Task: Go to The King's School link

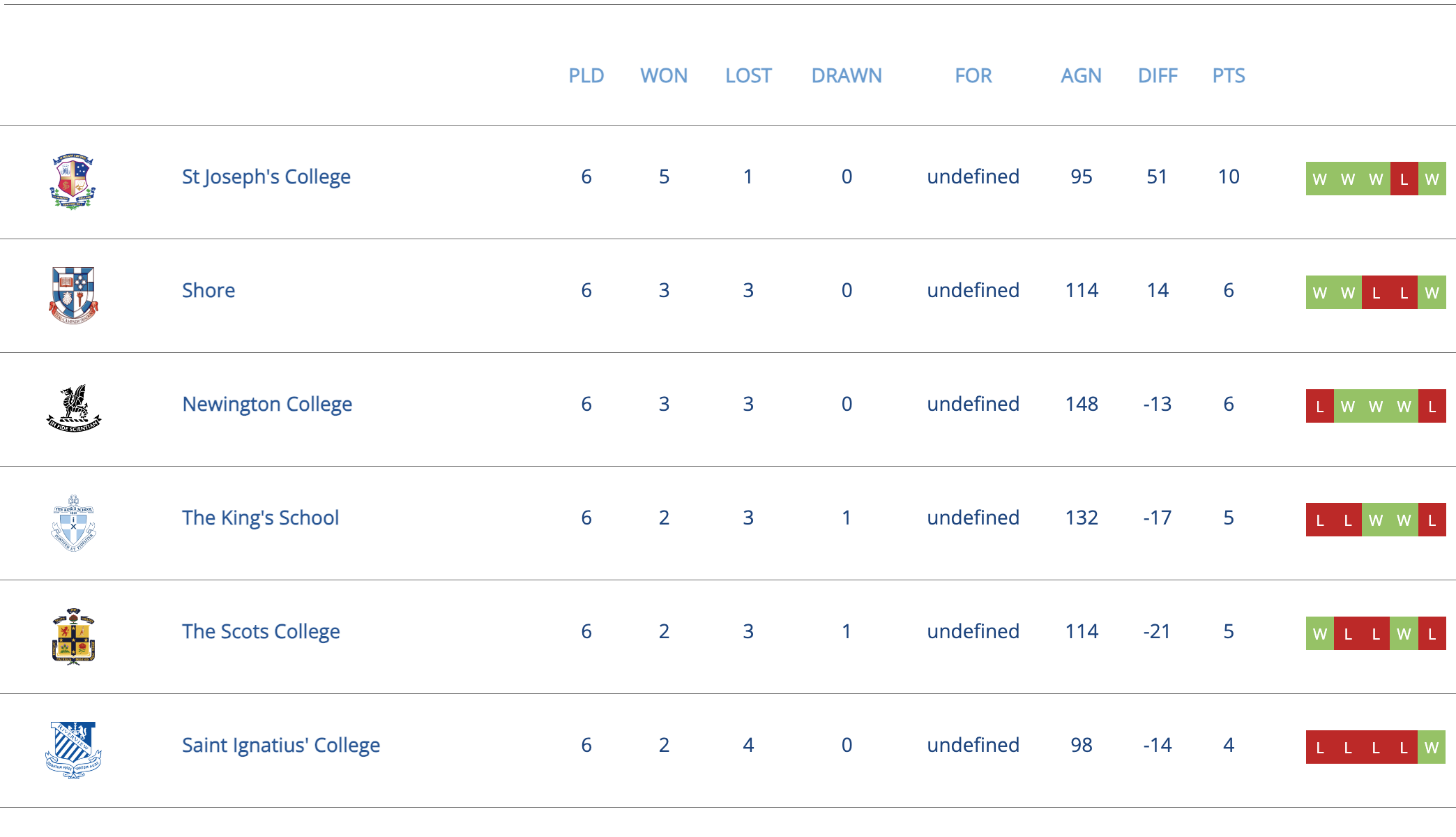Action: click(261, 518)
